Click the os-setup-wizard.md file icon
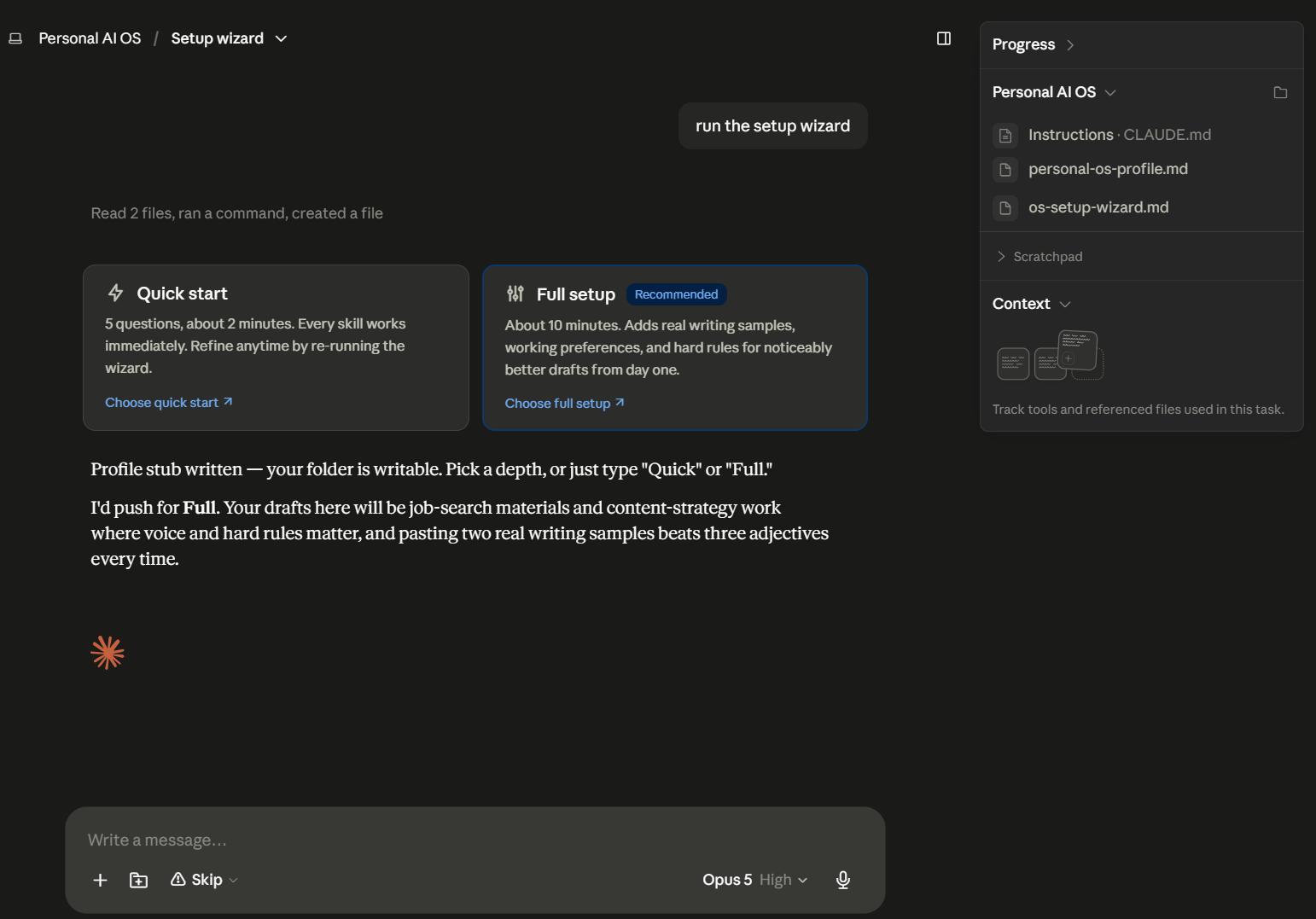 [x=1005, y=207]
